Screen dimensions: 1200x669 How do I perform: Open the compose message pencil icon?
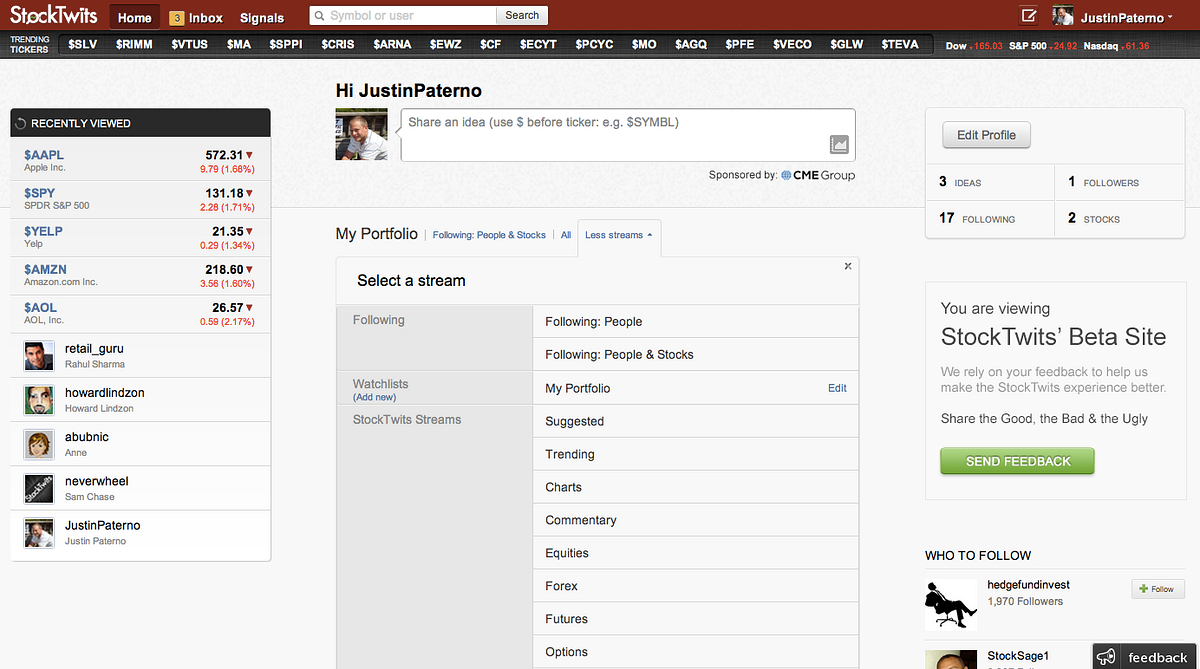pyautogui.click(x=1028, y=16)
